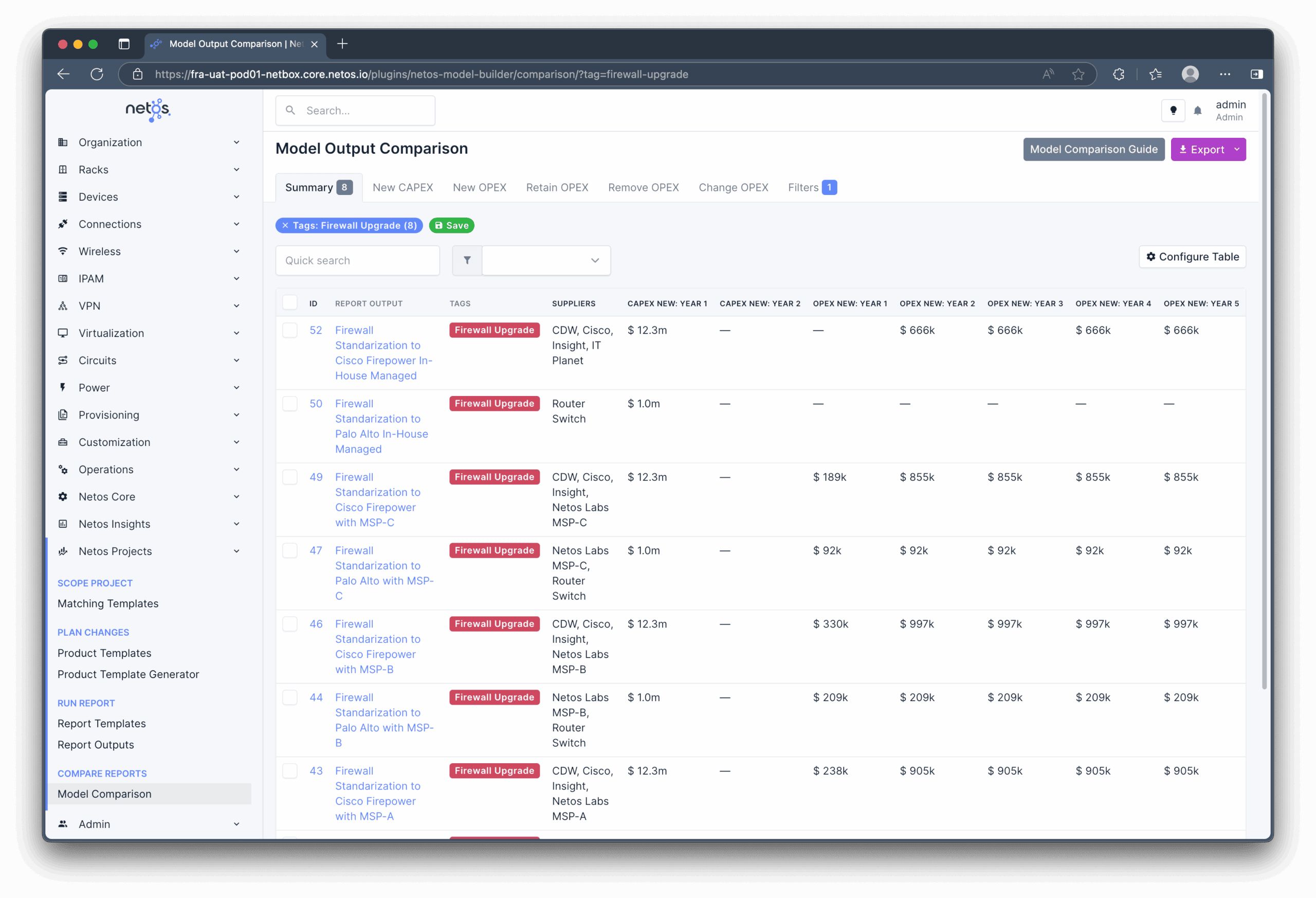Switch to the New OPEX tab

[x=480, y=188]
